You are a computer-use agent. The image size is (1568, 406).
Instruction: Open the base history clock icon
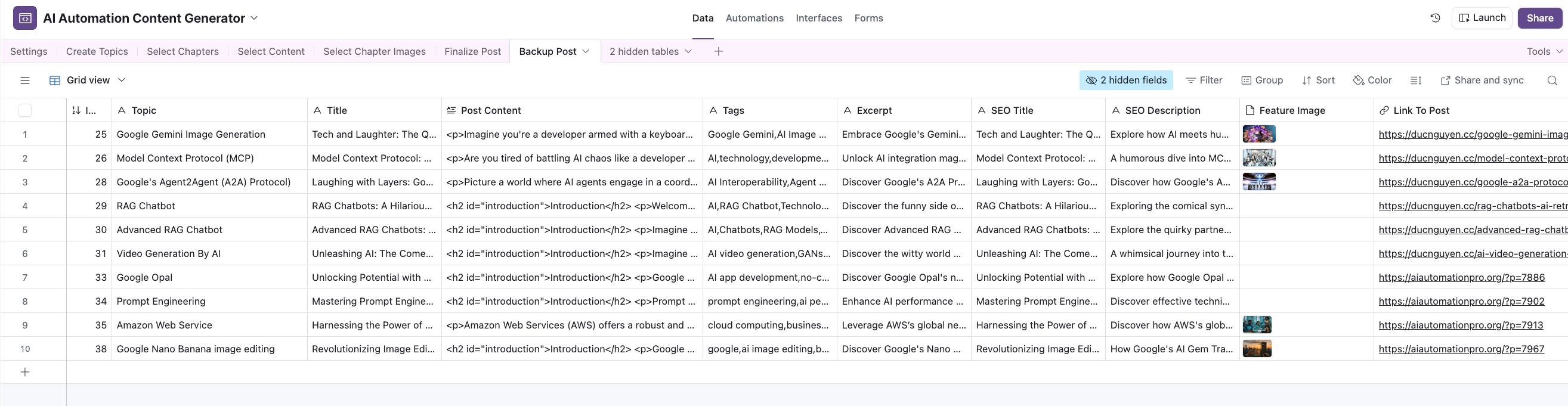tap(1434, 18)
